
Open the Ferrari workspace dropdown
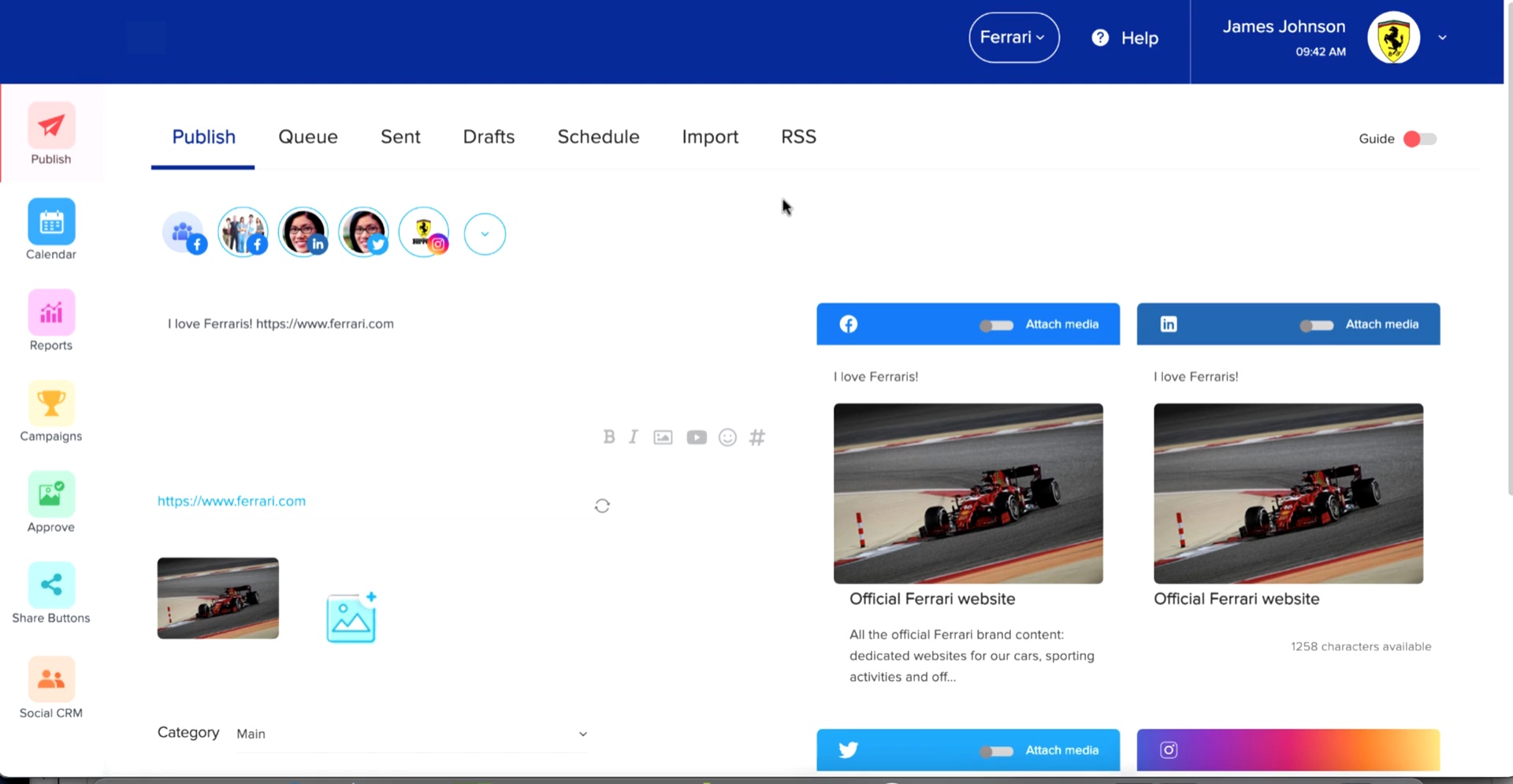click(x=1013, y=37)
